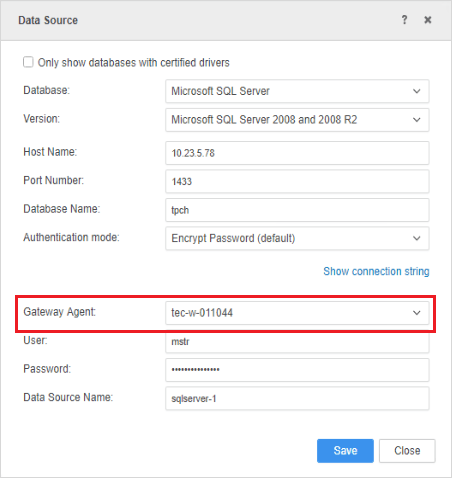The height and width of the screenshot is (478, 452).
Task: Focus the Password input field
Action: coord(297,370)
